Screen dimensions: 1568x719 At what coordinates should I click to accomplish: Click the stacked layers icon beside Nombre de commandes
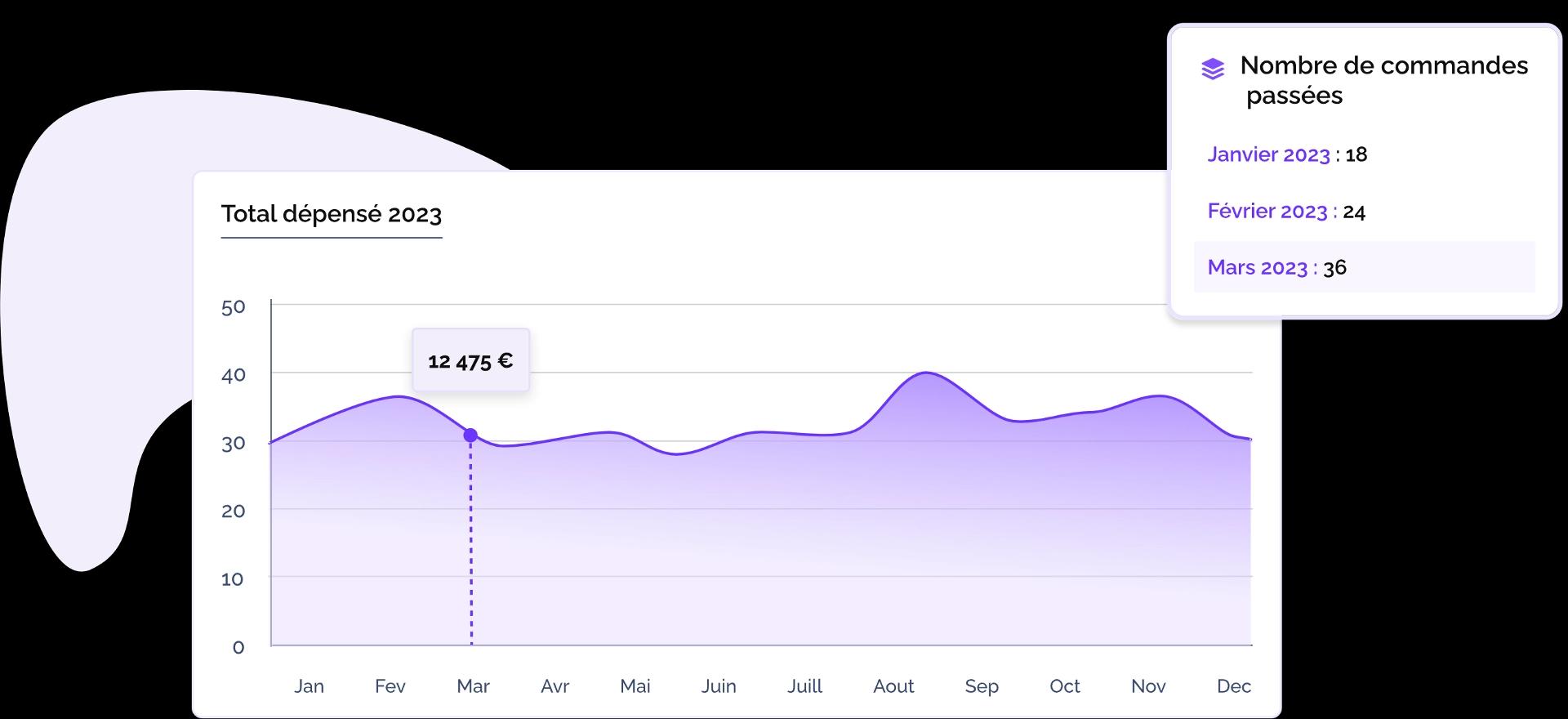coord(1213,69)
